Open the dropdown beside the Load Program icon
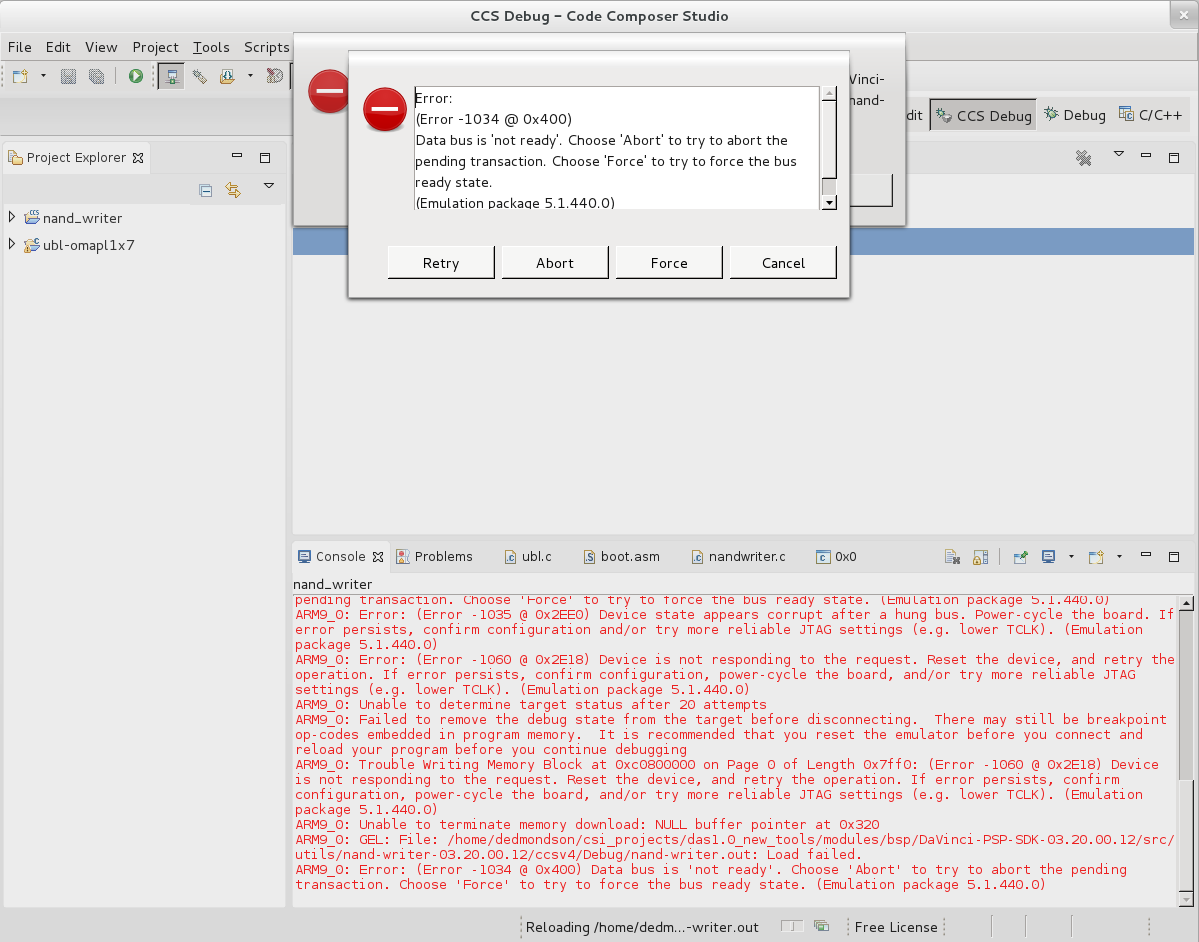This screenshot has width=1199, height=942. pyautogui.click(x=250, y=76)
